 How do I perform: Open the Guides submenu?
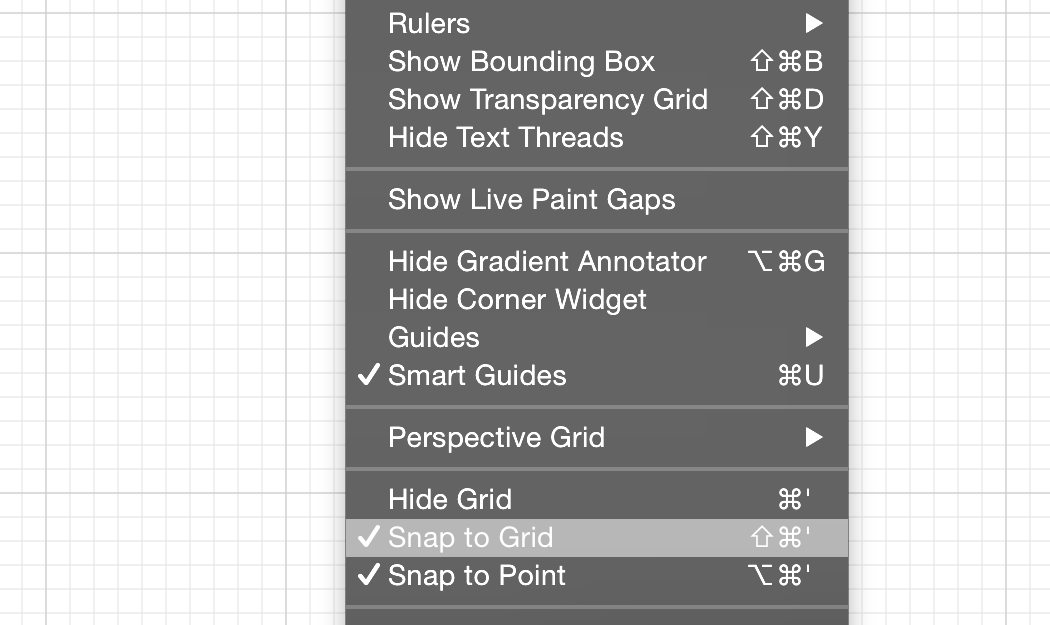(x=433, y=337)
